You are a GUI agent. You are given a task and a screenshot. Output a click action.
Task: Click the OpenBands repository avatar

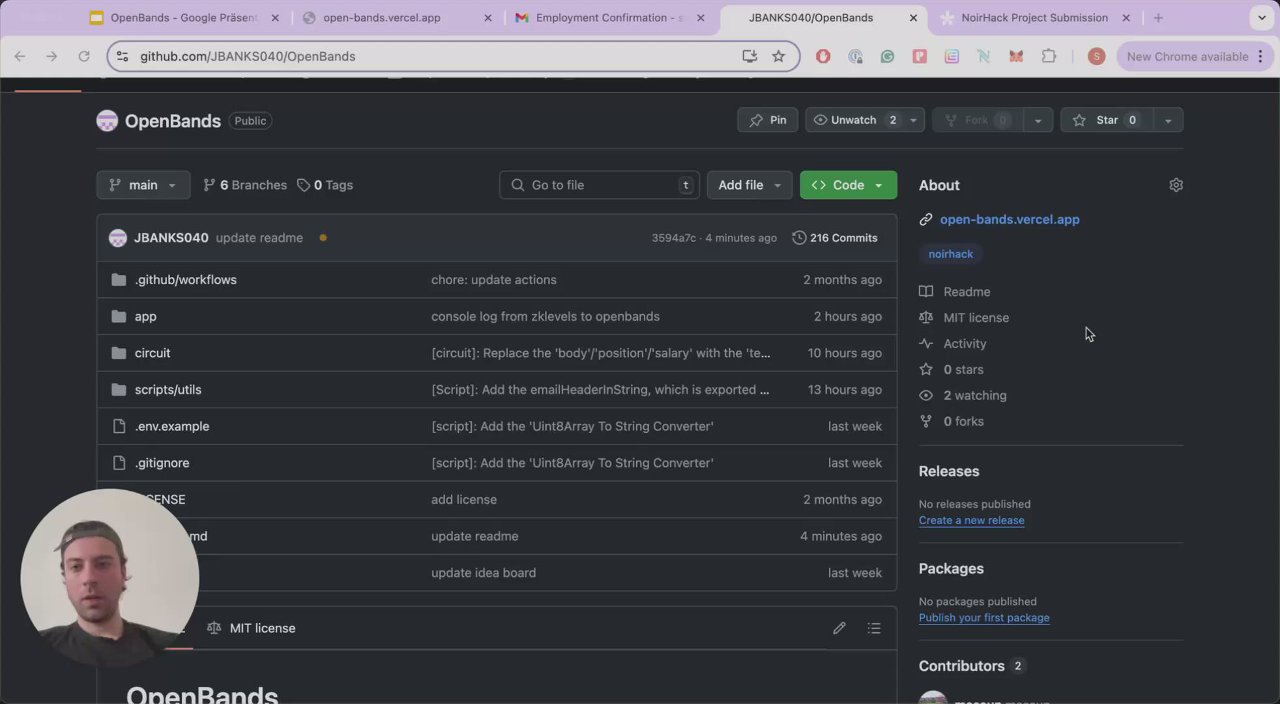[107, 121]
